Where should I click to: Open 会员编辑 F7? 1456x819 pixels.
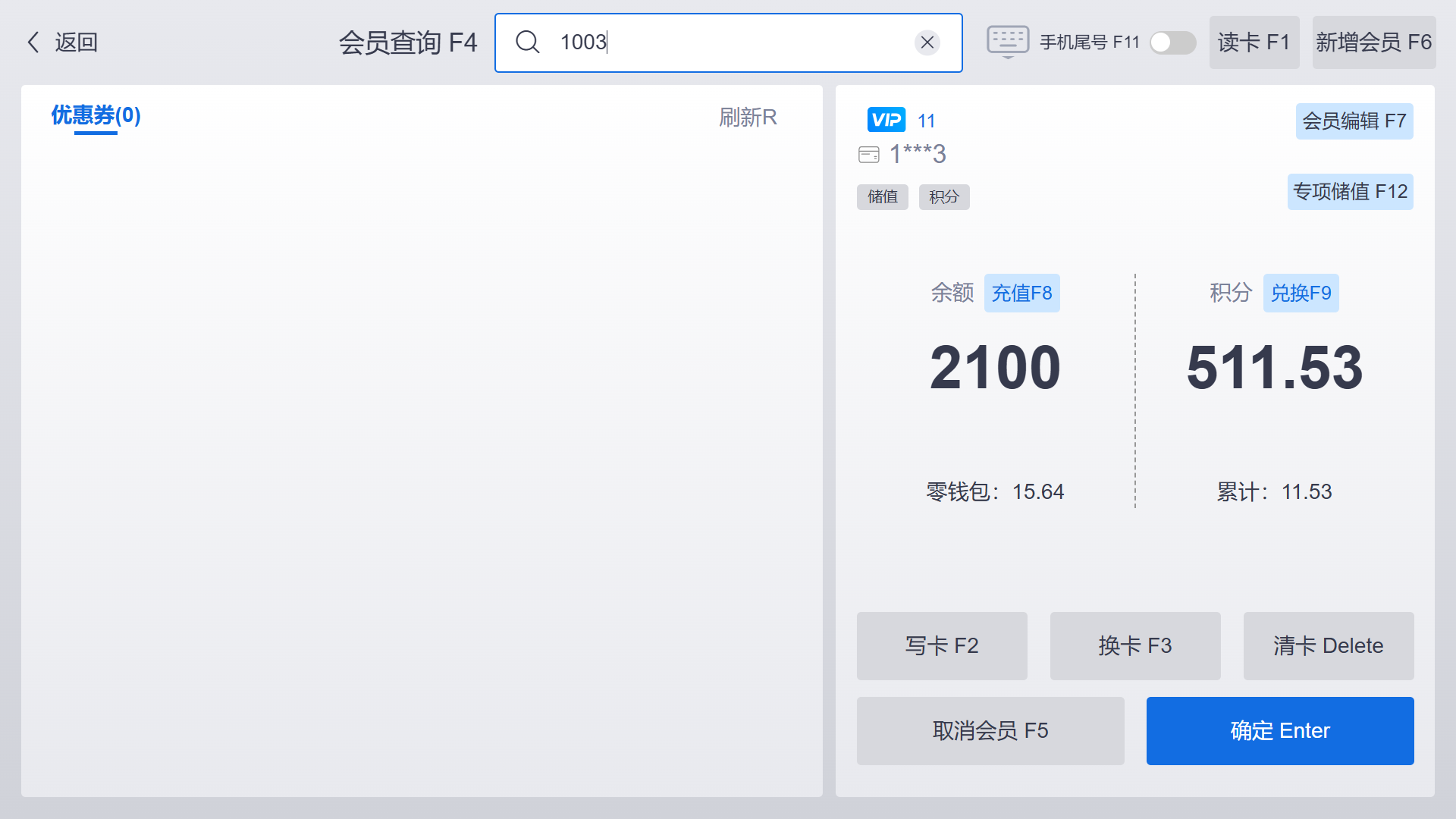[x=1354, y=121]
